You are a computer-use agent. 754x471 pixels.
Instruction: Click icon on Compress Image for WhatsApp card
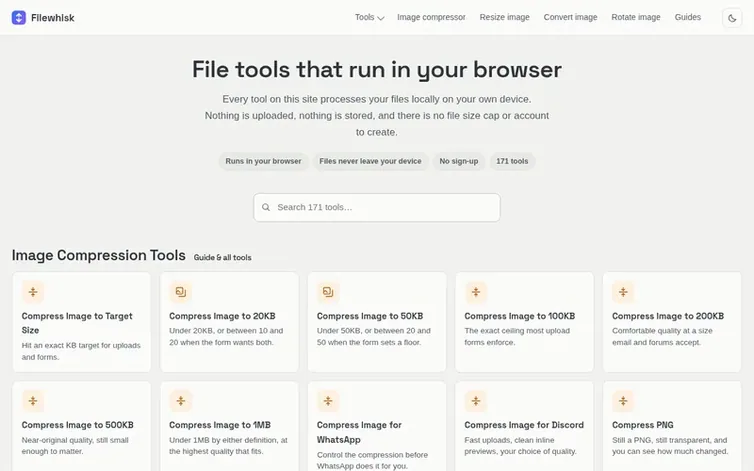pyautogui.click(x=328, y=401)
